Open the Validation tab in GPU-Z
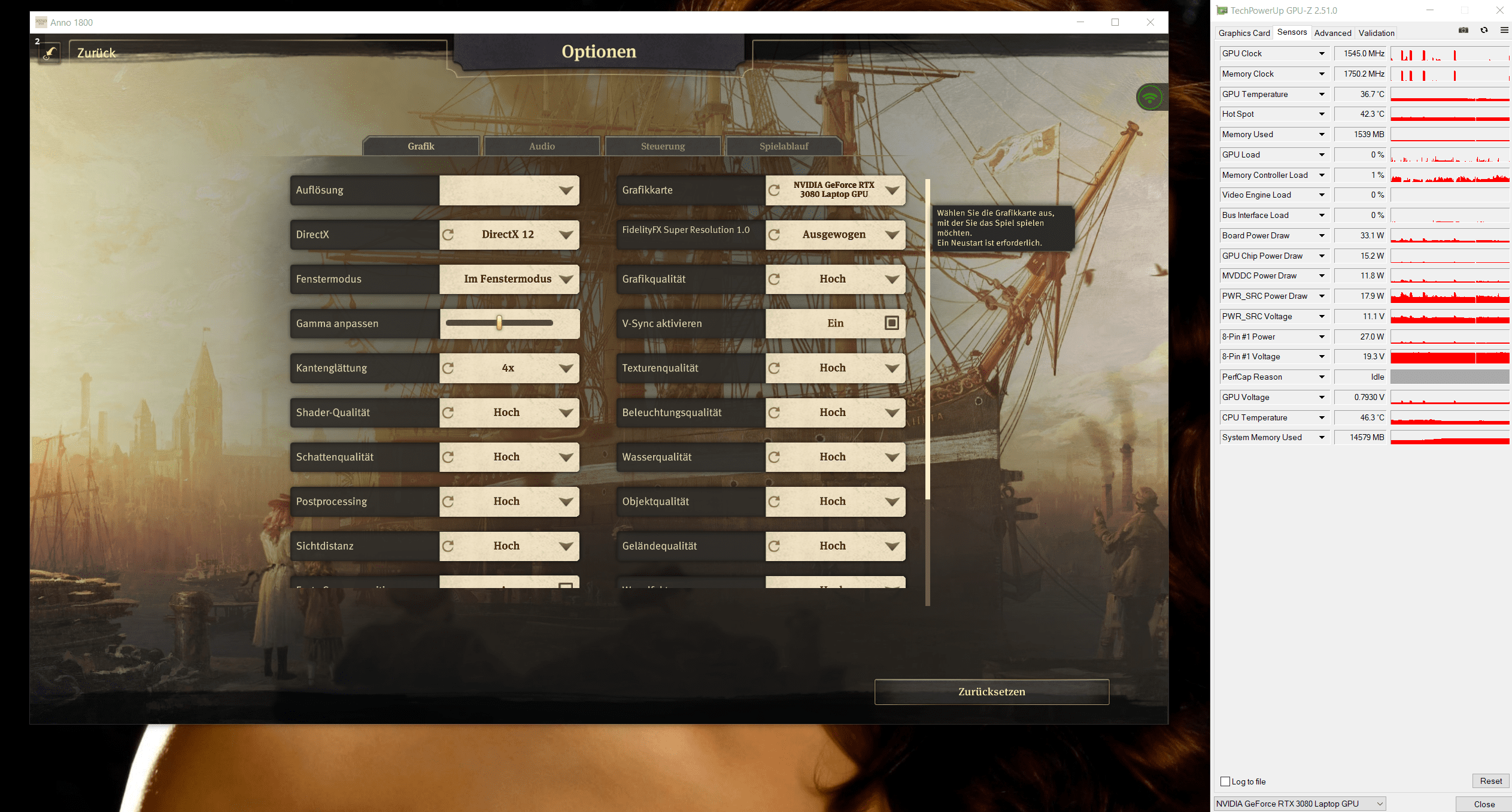The width and height of the screenshot is (1512, 812). pos(1376,33)
